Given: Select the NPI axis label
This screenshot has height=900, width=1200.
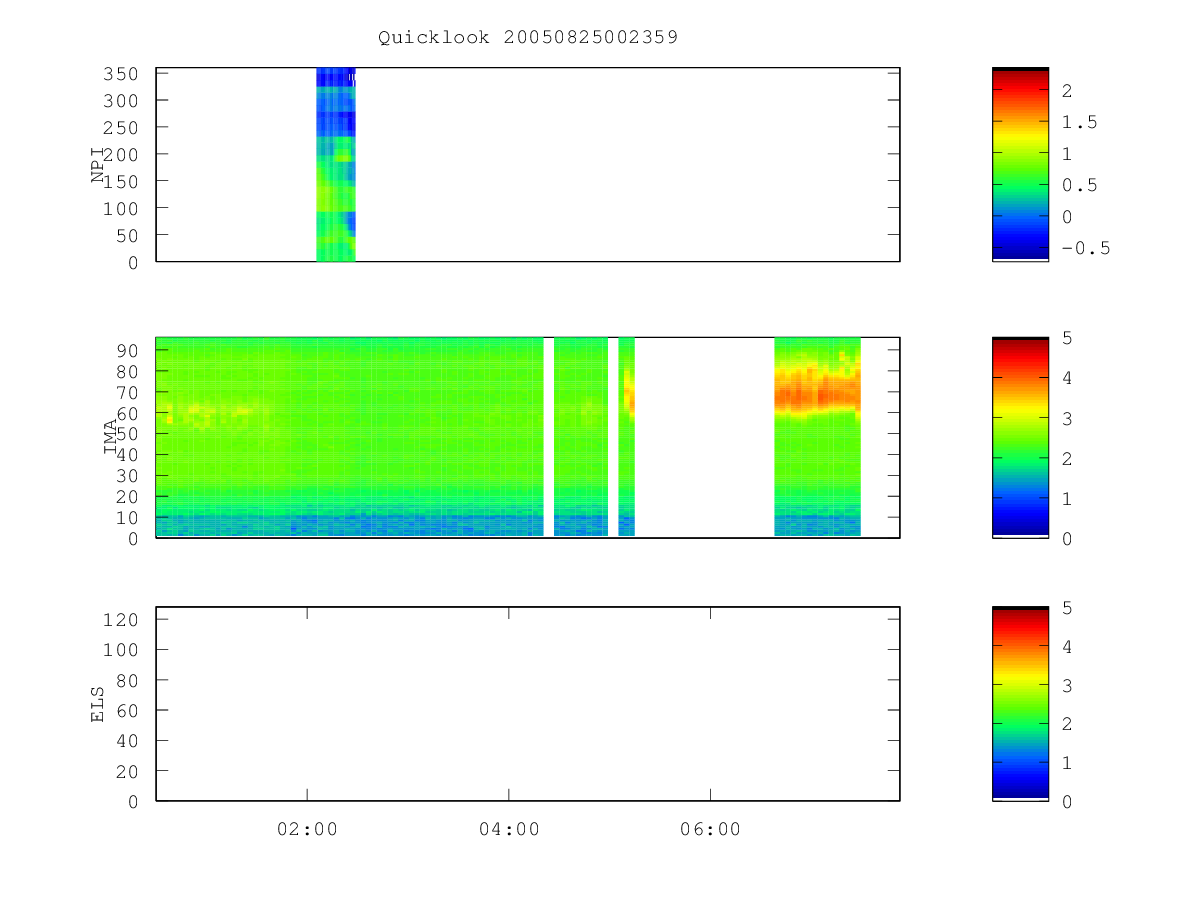Looking at the screenshot, I should coord(98,165).
